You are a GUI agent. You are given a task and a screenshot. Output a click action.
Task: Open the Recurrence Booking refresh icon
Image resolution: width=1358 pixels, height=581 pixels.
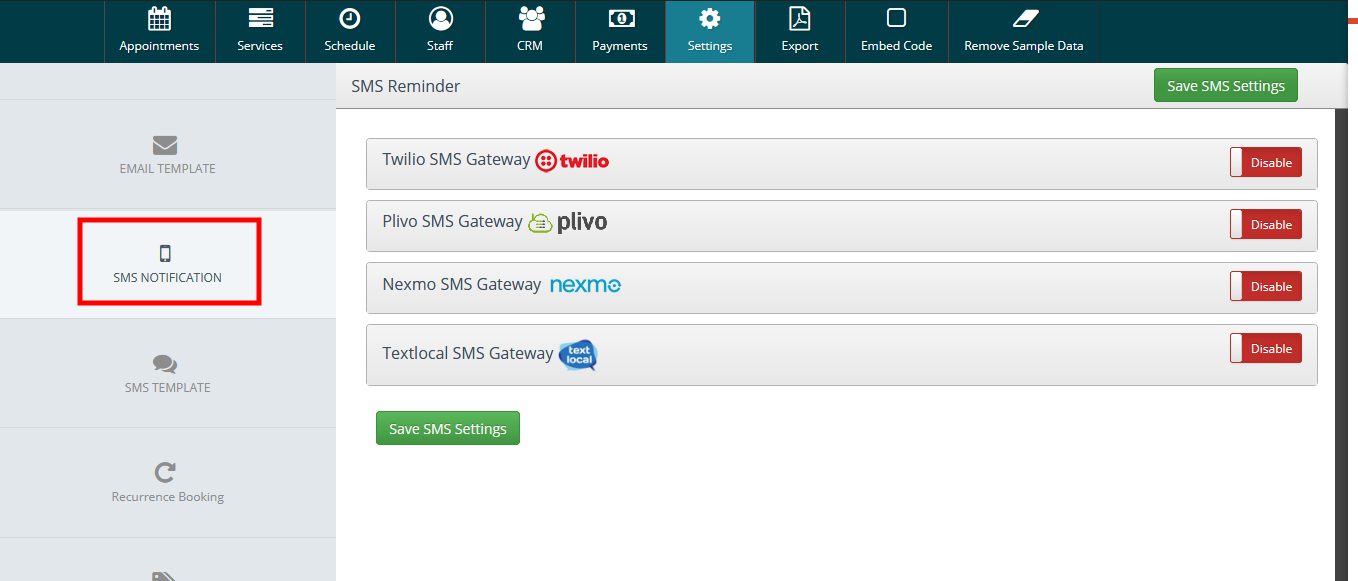(x=165, y=472)
